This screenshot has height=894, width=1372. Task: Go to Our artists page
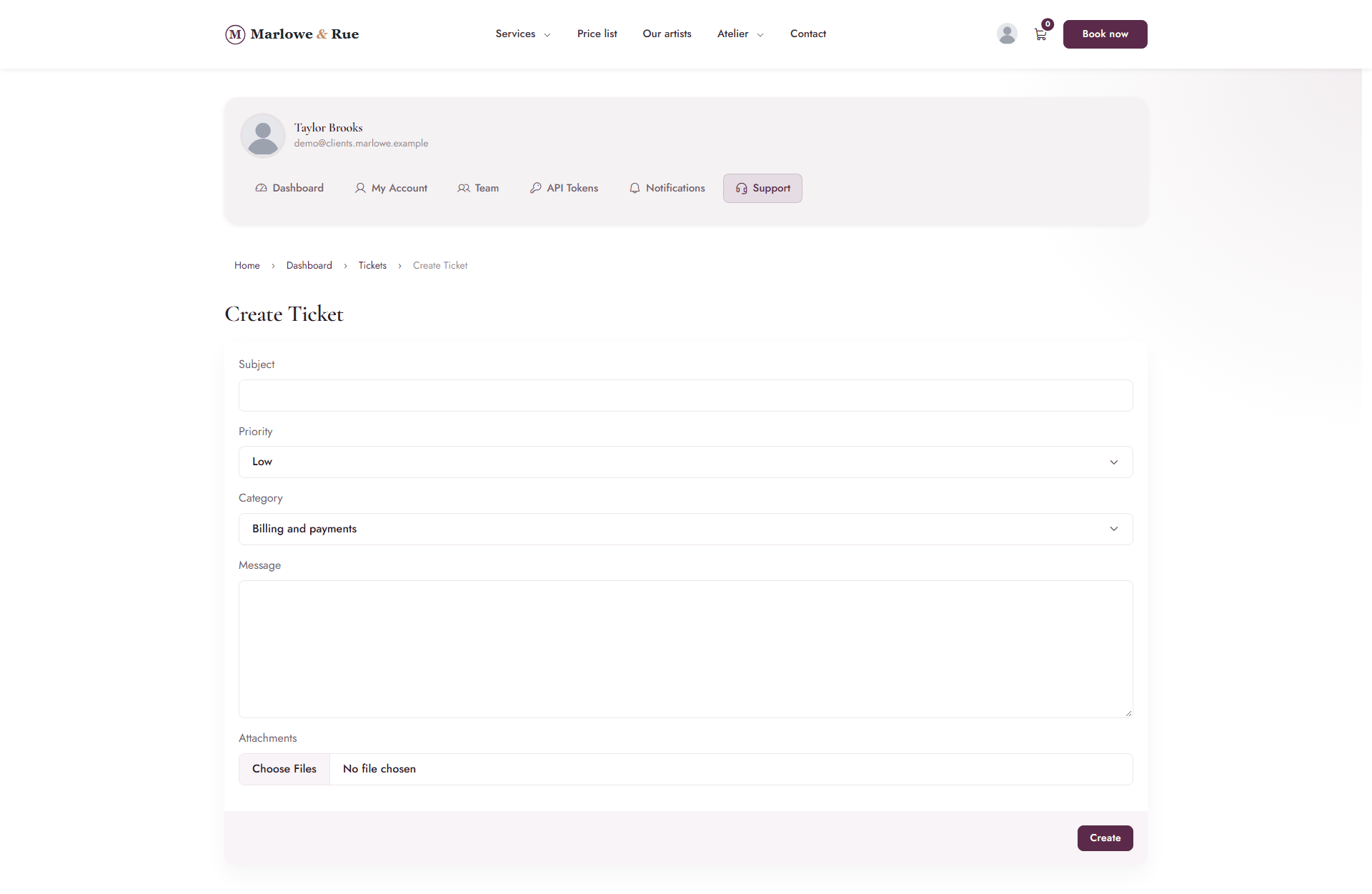pyautogui.click(x=667, y=34)
